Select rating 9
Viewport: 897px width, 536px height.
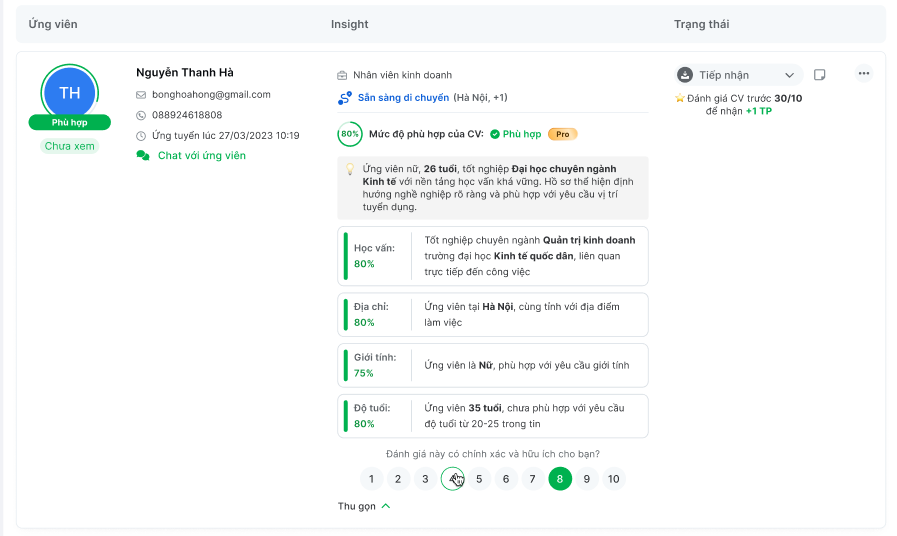point(586,479)
